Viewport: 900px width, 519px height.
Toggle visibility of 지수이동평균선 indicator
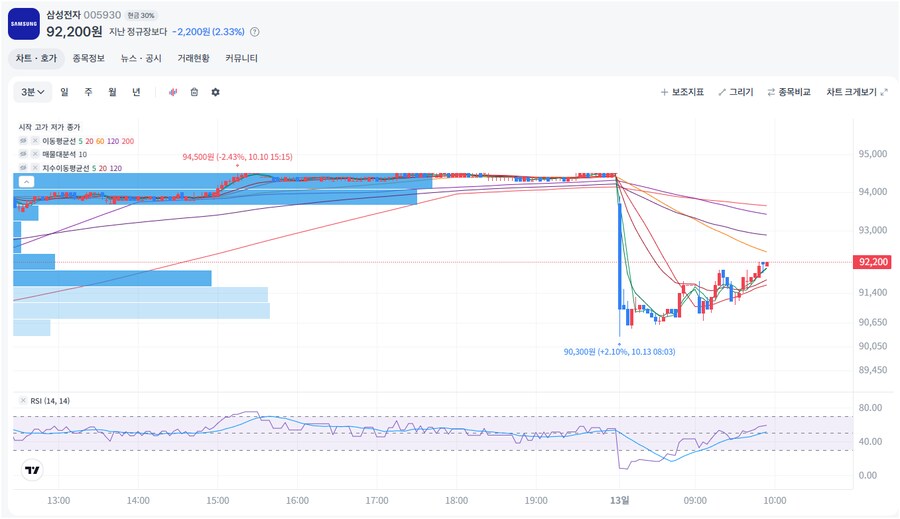(23, 168)
